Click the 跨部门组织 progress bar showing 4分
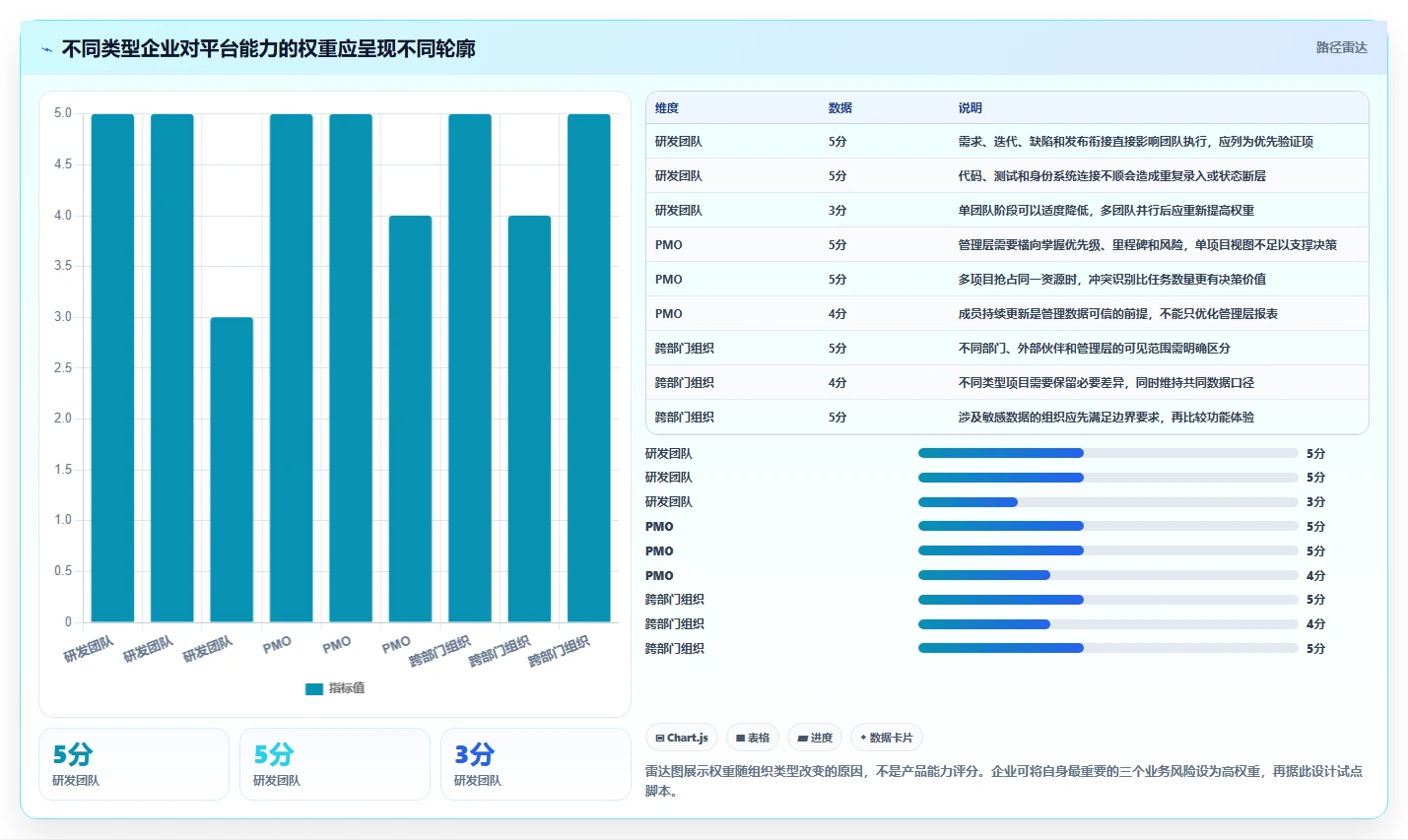The width and height of the screenshot is (1408, 840). pyautogui.click(x=1108, y=624)
